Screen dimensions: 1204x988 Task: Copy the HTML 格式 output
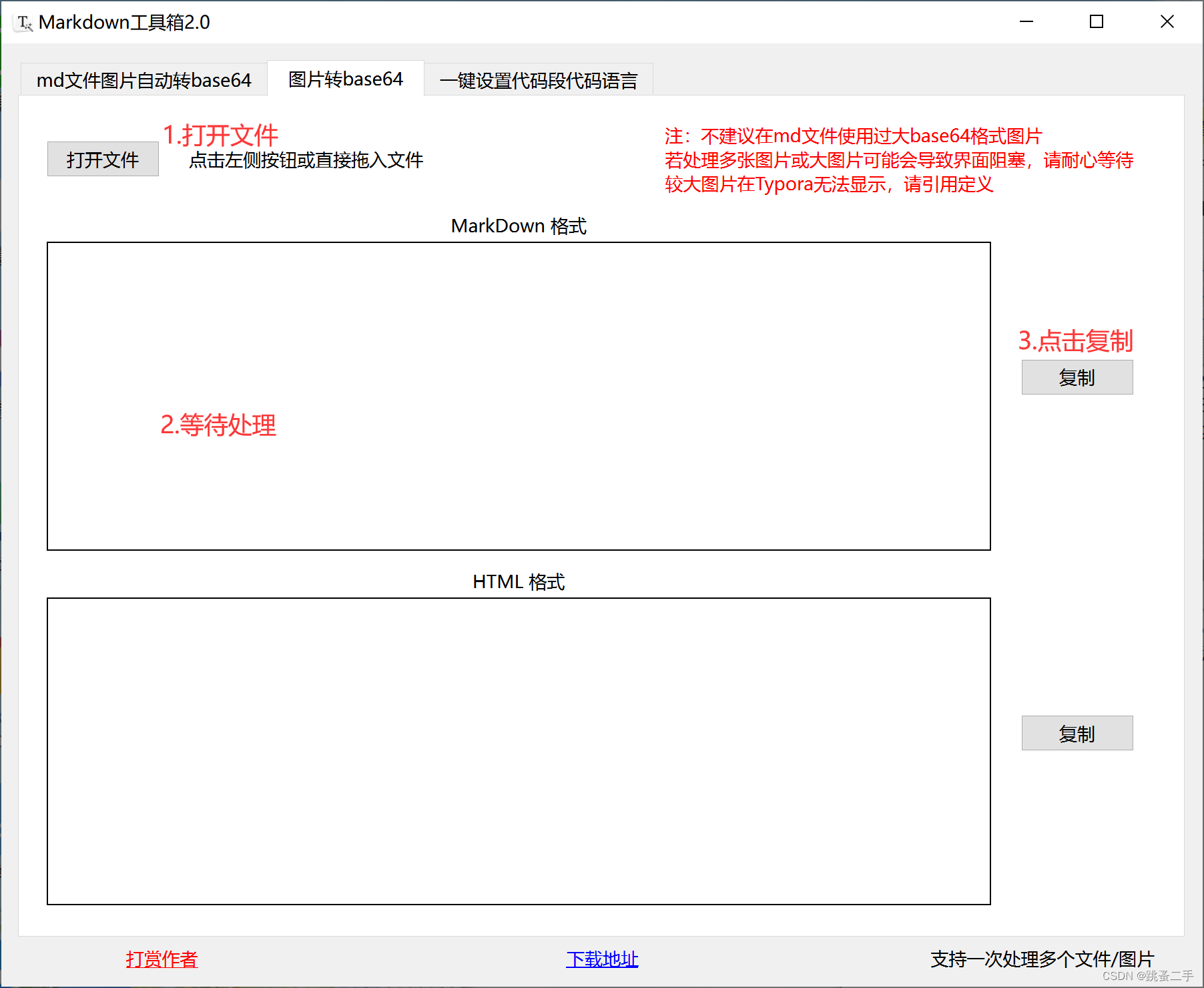point(1076,732)
